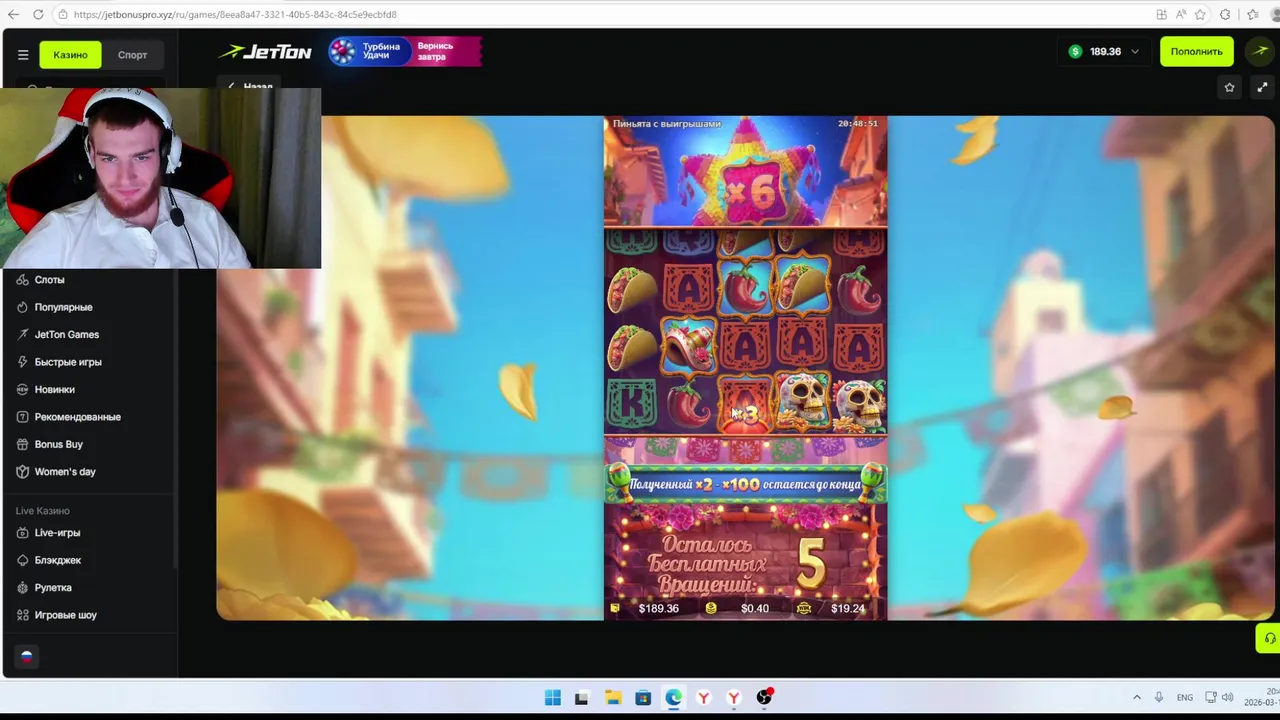Go back using the Назад link
This screenshot has height=720, width=1280.
[250, 87]
